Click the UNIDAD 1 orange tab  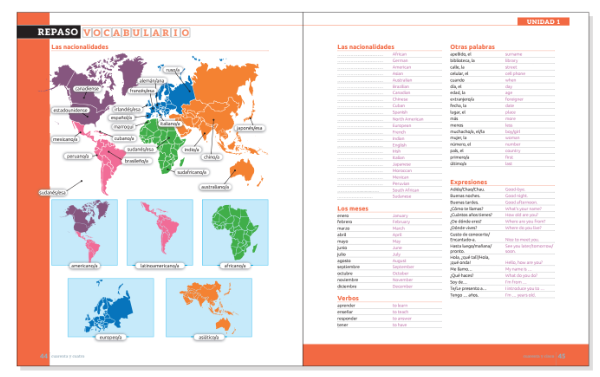(543, 21)
